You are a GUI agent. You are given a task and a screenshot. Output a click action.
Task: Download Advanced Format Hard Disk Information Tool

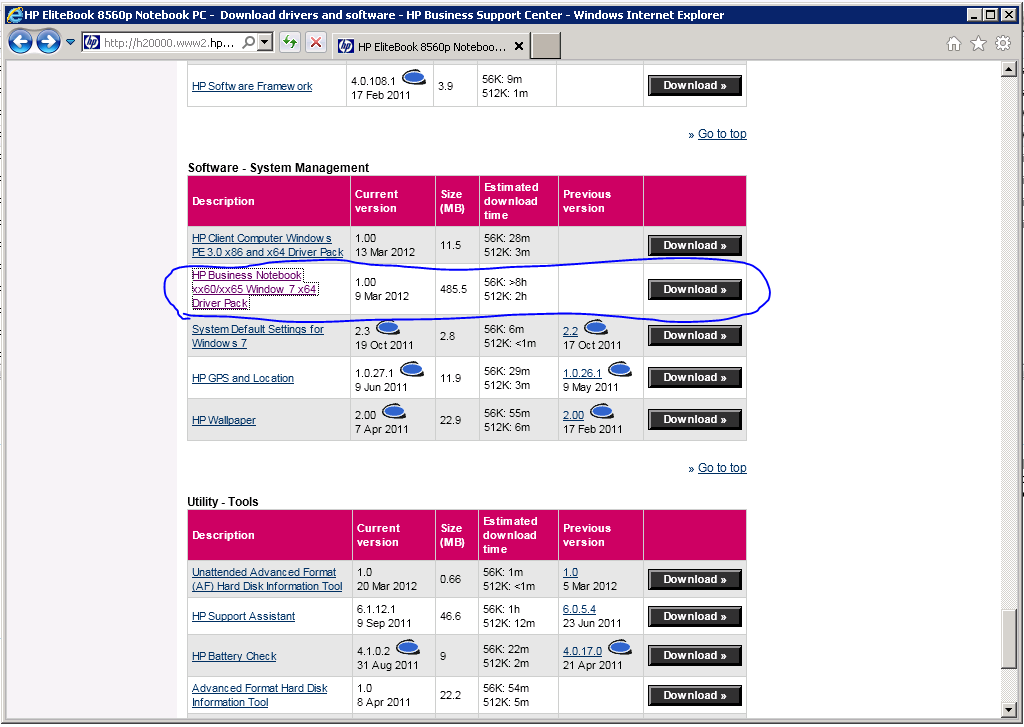tap(695, 696)
